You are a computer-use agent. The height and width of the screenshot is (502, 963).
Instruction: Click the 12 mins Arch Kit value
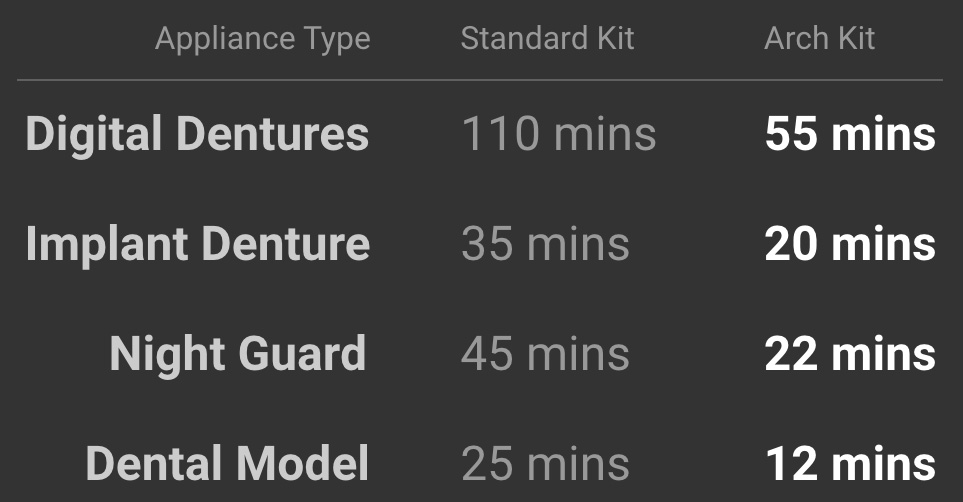point(850,464)
